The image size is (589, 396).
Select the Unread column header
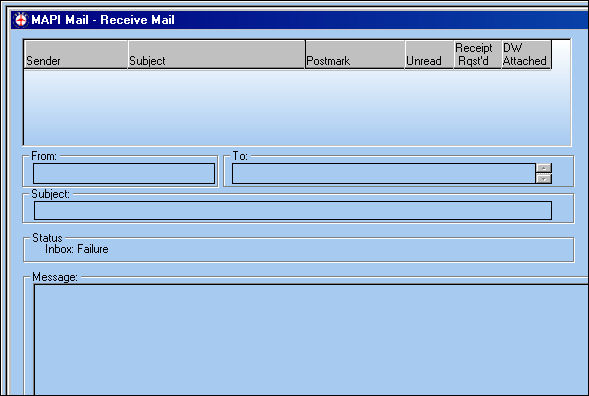(429, 54)
